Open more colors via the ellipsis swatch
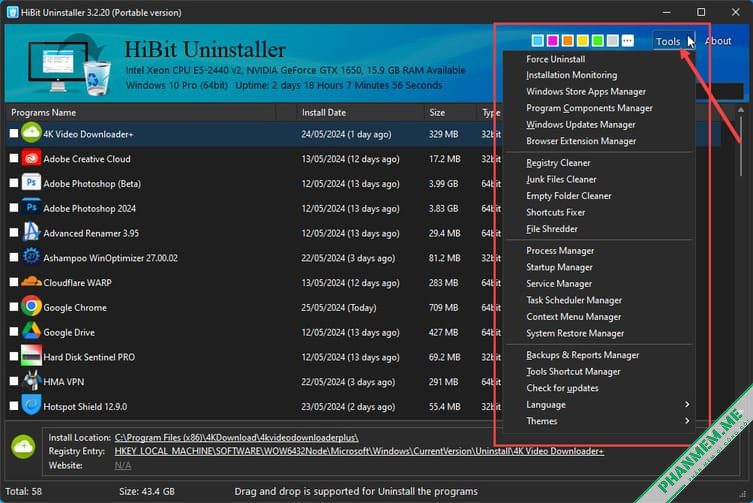 tap(627, 41)
